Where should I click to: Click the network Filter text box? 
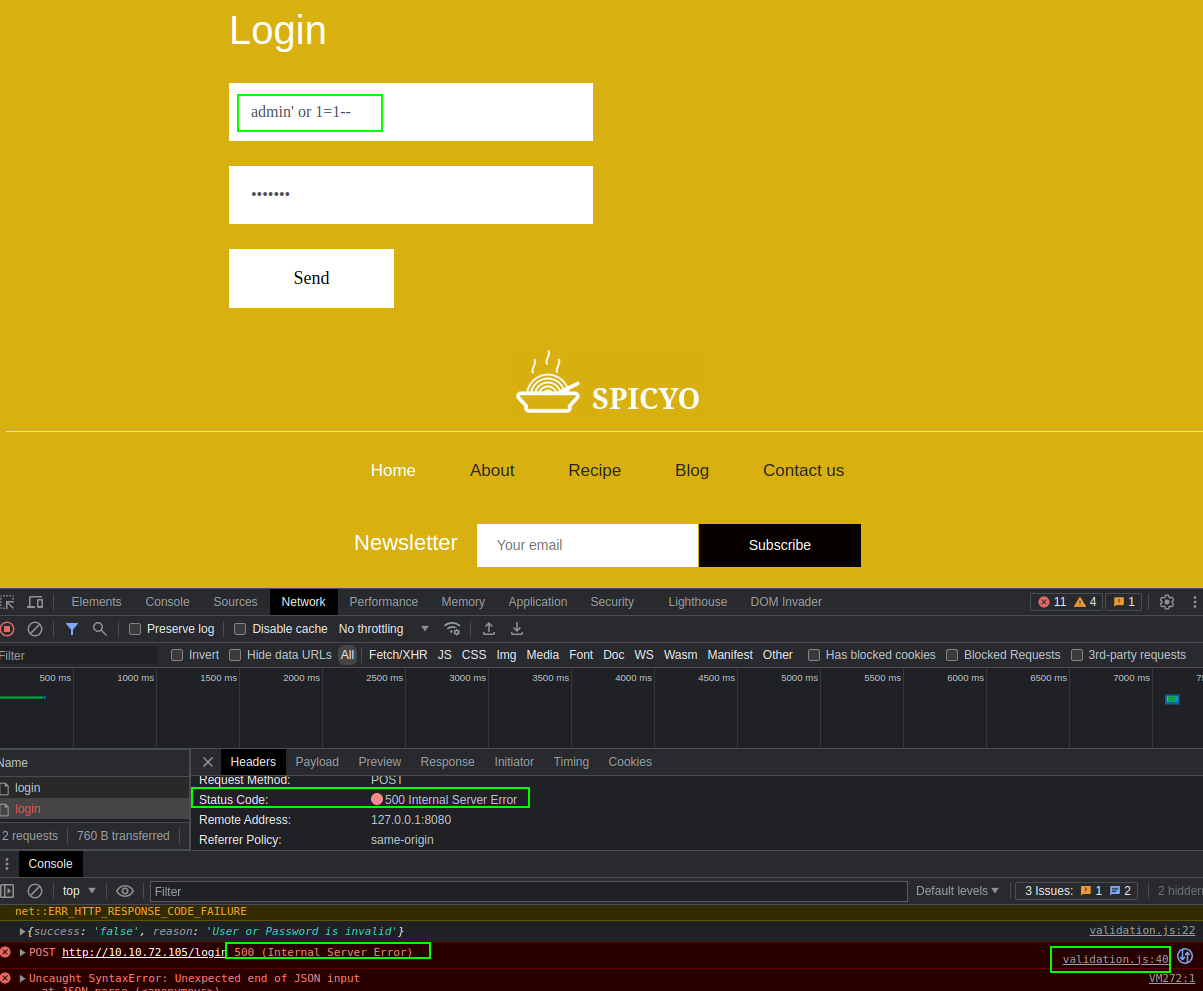pyautogui.click(x=79, y=655)
